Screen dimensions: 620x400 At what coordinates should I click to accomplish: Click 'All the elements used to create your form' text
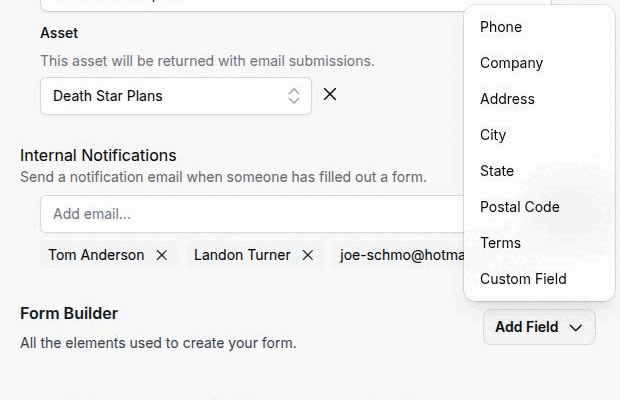tap(158, 343)
